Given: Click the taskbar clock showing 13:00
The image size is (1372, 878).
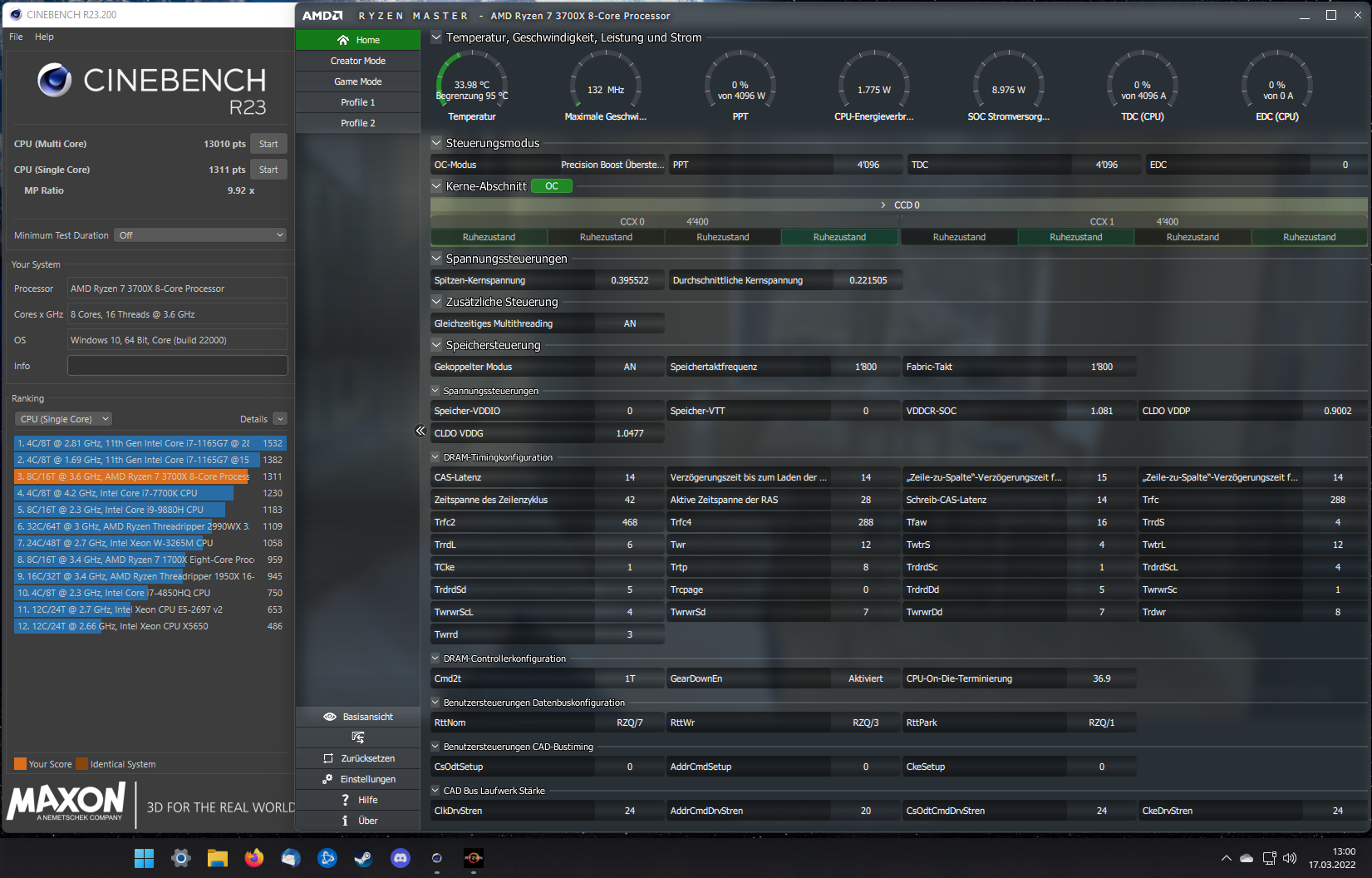Looking at the screenshot, I should pyautogui.click(x=1332, y=858).
